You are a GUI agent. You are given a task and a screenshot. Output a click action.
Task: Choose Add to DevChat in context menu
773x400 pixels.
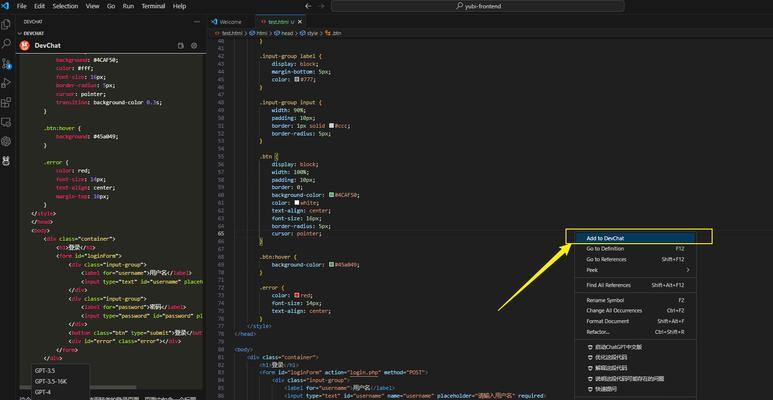635,238
